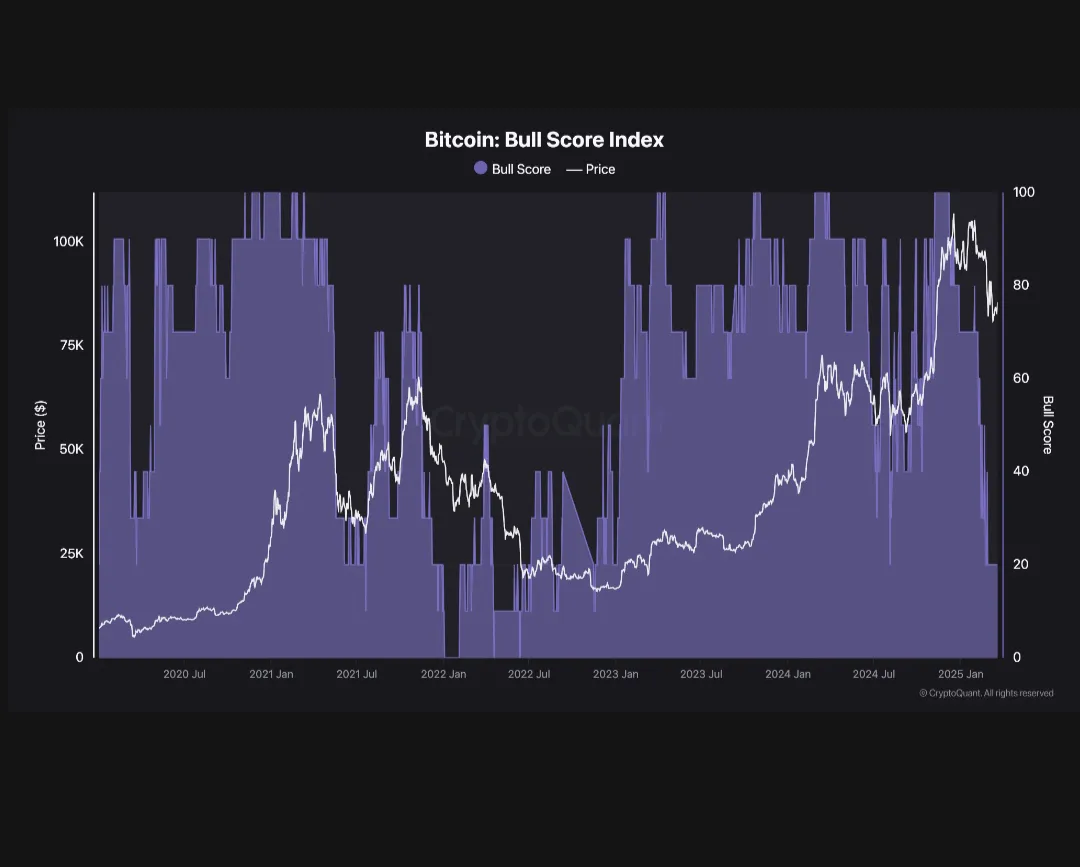This screenshot has height=867, width=1080.
Task: Click the 25K price axis label
Action: tap(72, 554)
